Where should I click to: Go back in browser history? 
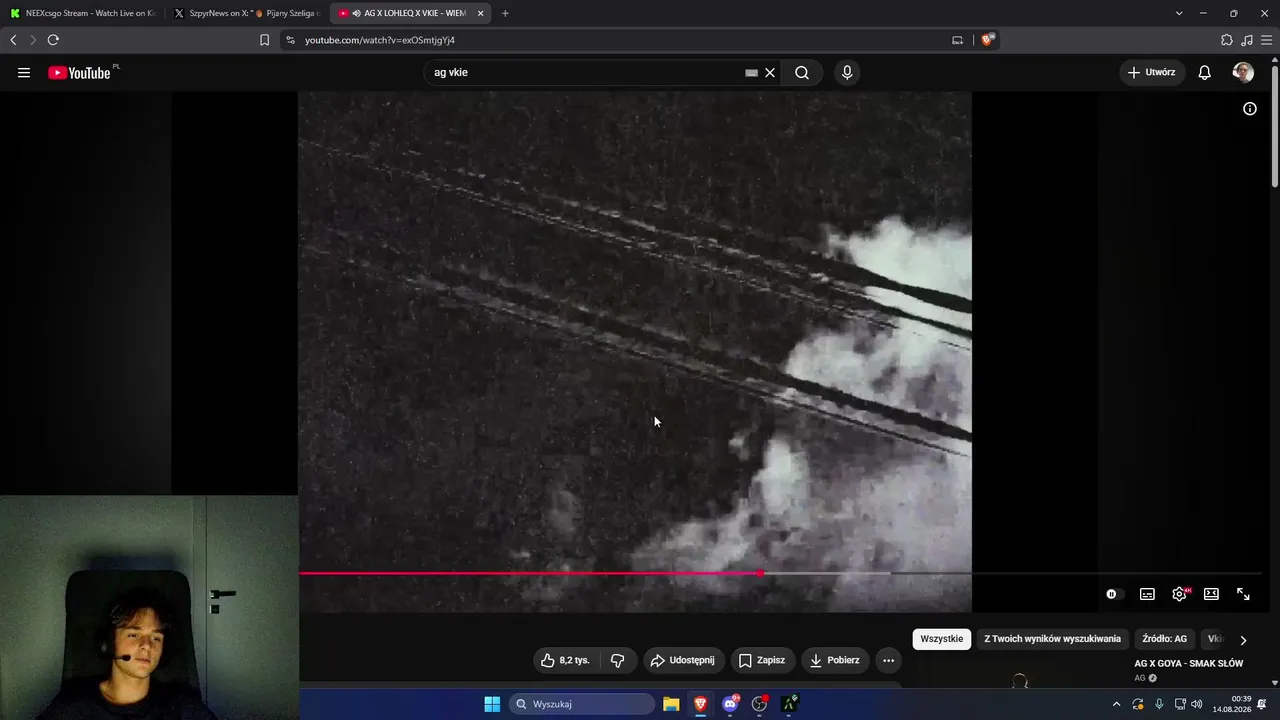(x=13, y=40)
